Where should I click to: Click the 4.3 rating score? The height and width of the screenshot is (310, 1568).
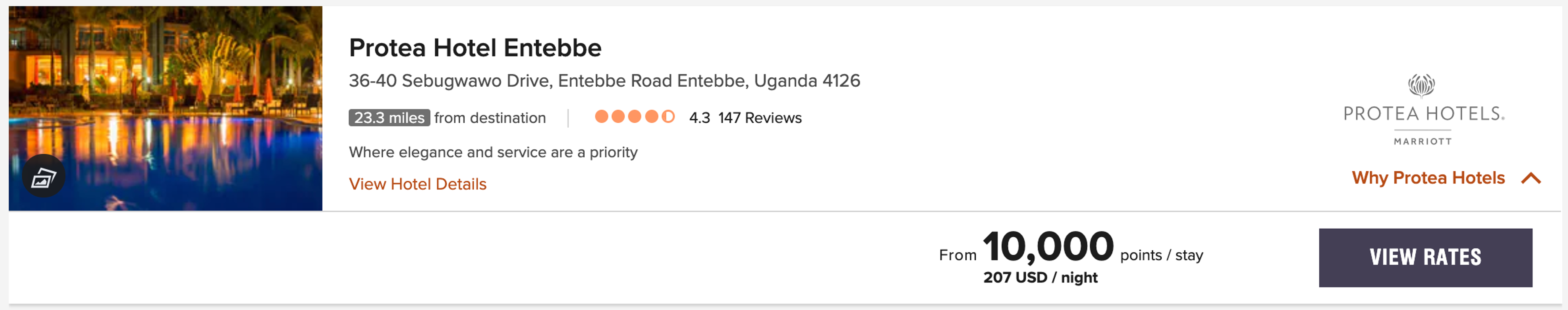699,118
